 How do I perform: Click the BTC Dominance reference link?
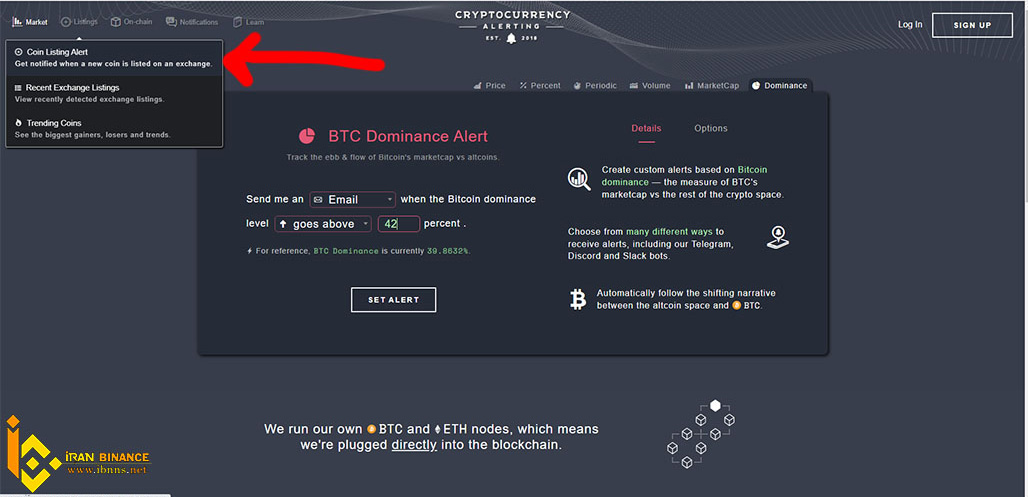coord(346,250)
